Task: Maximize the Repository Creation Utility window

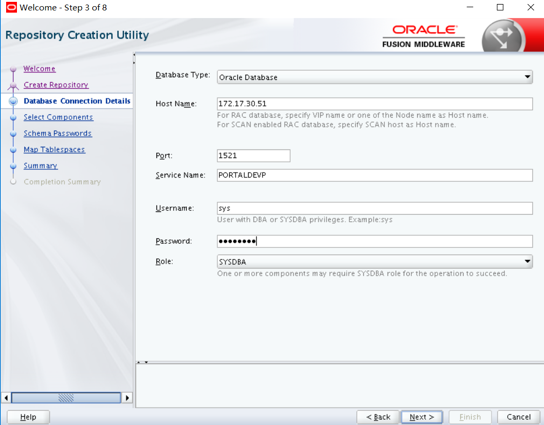Action: [500, 7]
